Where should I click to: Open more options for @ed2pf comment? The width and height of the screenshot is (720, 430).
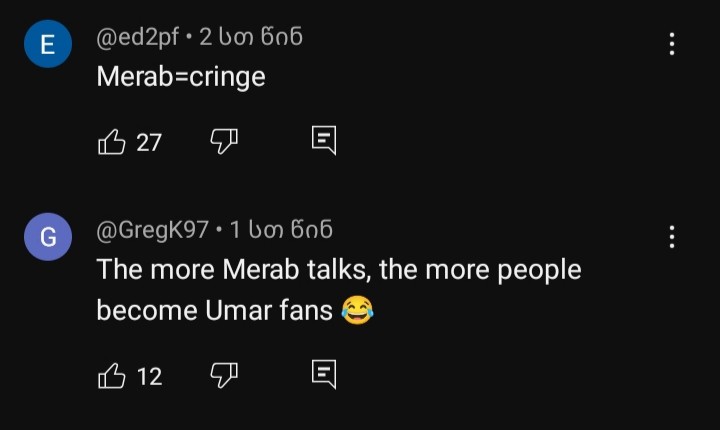[x=672, y=44]
